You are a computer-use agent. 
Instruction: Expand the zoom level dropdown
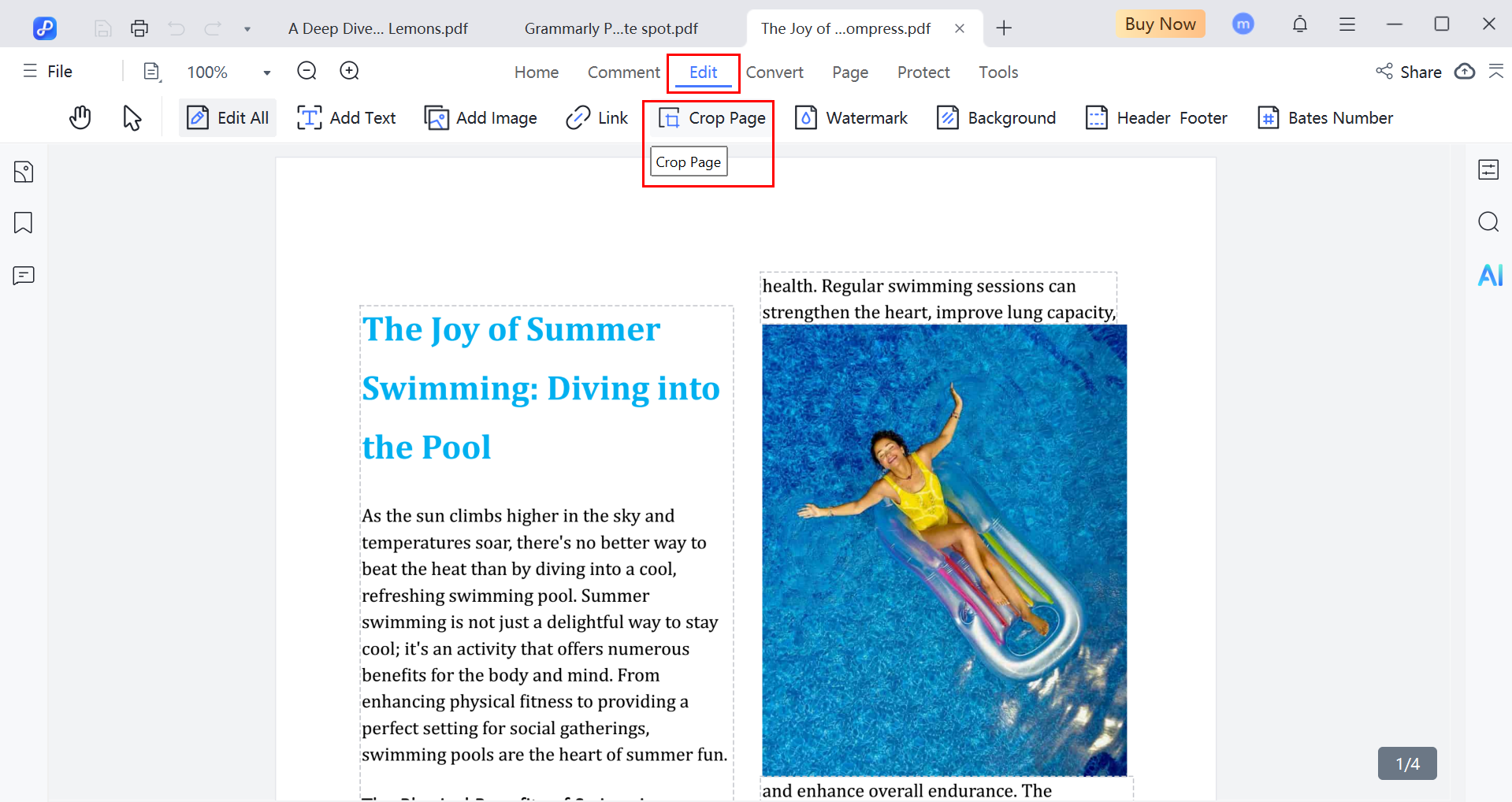[x=267, y=72]
